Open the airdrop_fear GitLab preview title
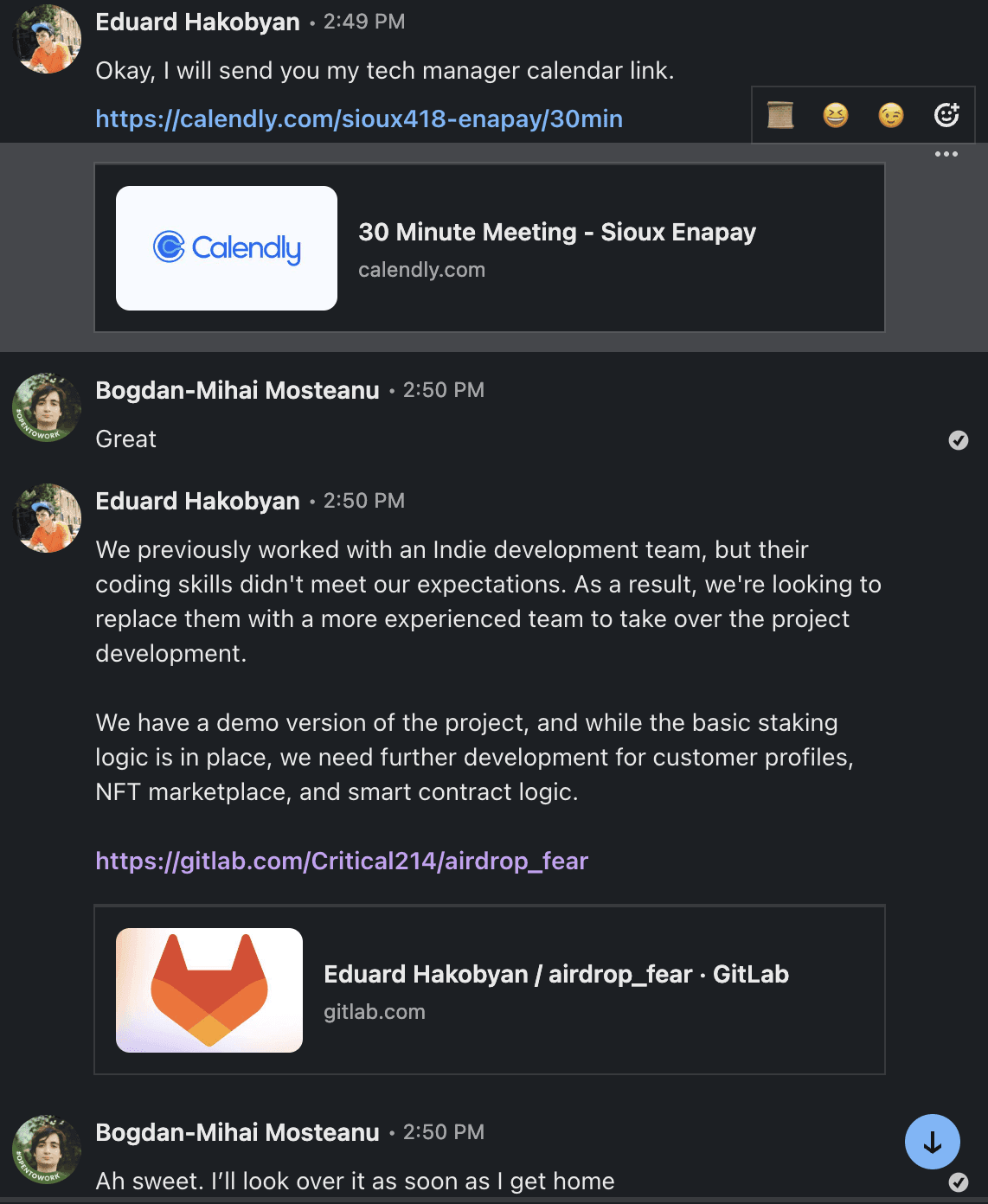The height and width of the screenshot is (1204, 988). 556,974
